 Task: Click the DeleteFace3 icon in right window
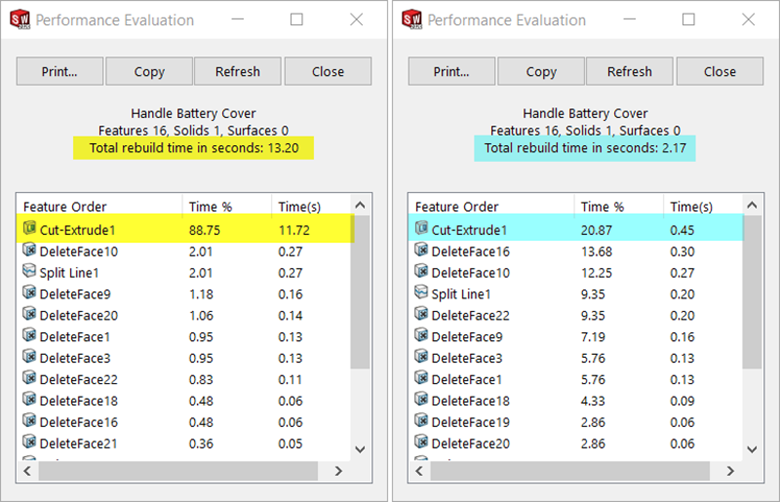[422, 356]
